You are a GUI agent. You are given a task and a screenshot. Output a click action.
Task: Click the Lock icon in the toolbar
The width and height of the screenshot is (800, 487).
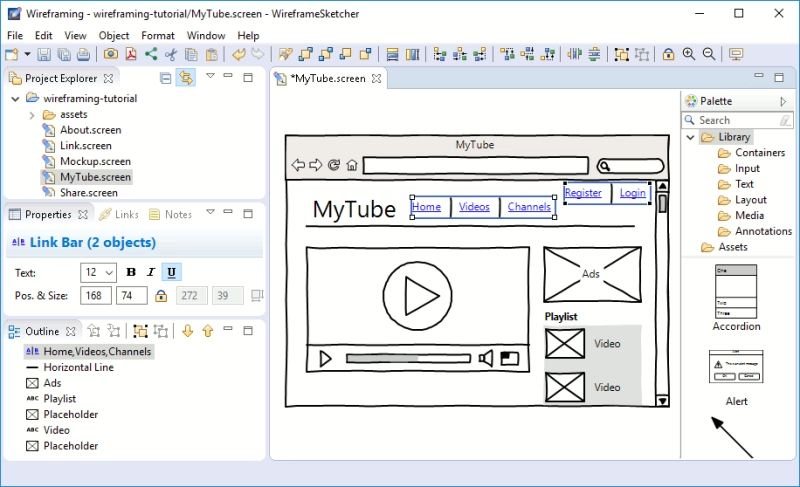[x=668, y=54]
